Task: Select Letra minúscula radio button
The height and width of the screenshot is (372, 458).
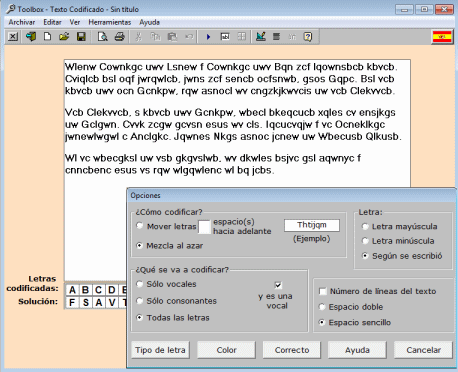Action: [x=365, y=241]
